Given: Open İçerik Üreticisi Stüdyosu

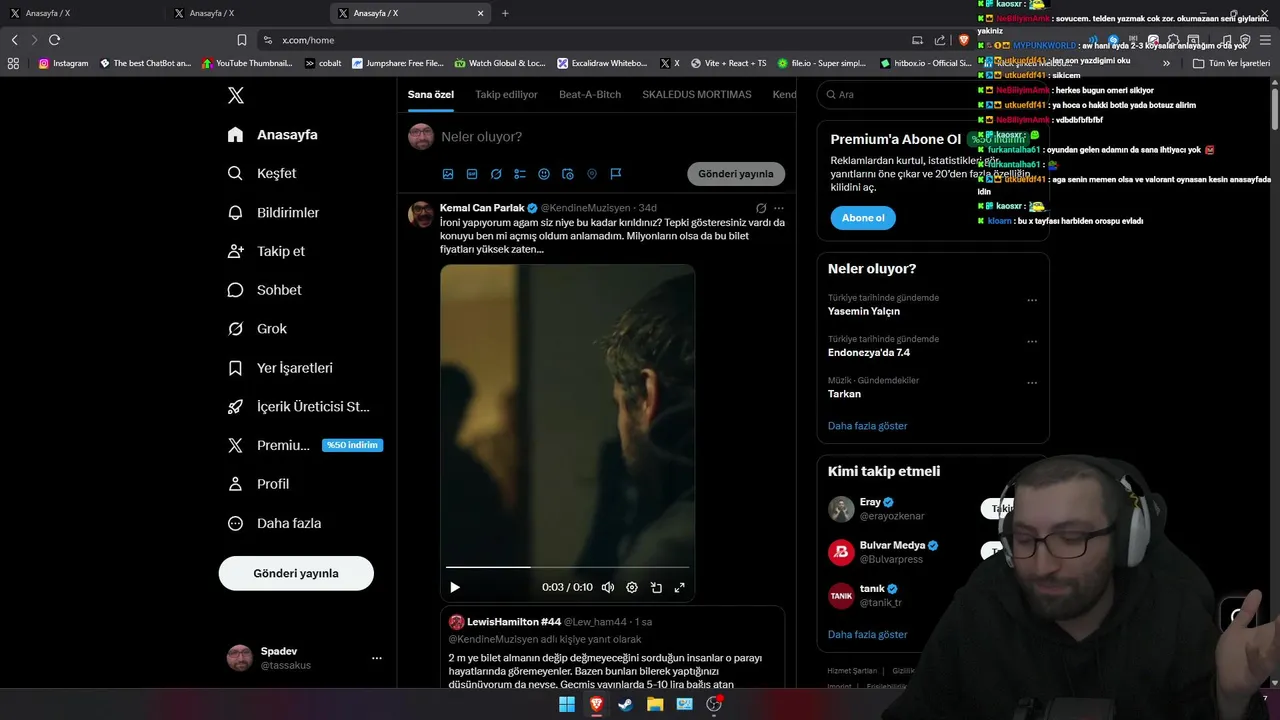Looking at the screenshot, I should coord(299,406).
